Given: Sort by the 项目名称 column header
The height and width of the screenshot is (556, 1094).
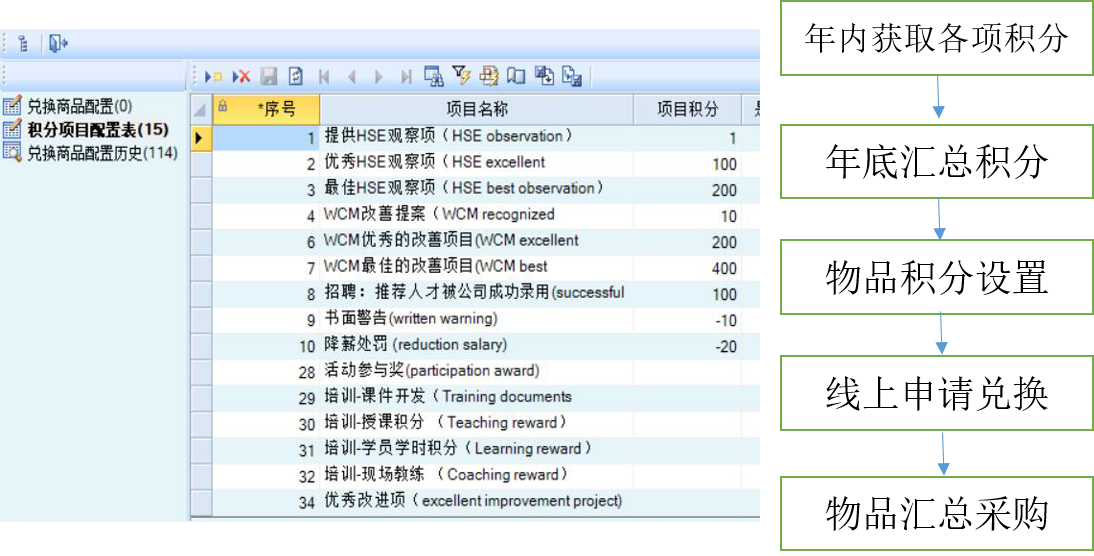Looking at the screenshot, I should click(x=476, y=109).
